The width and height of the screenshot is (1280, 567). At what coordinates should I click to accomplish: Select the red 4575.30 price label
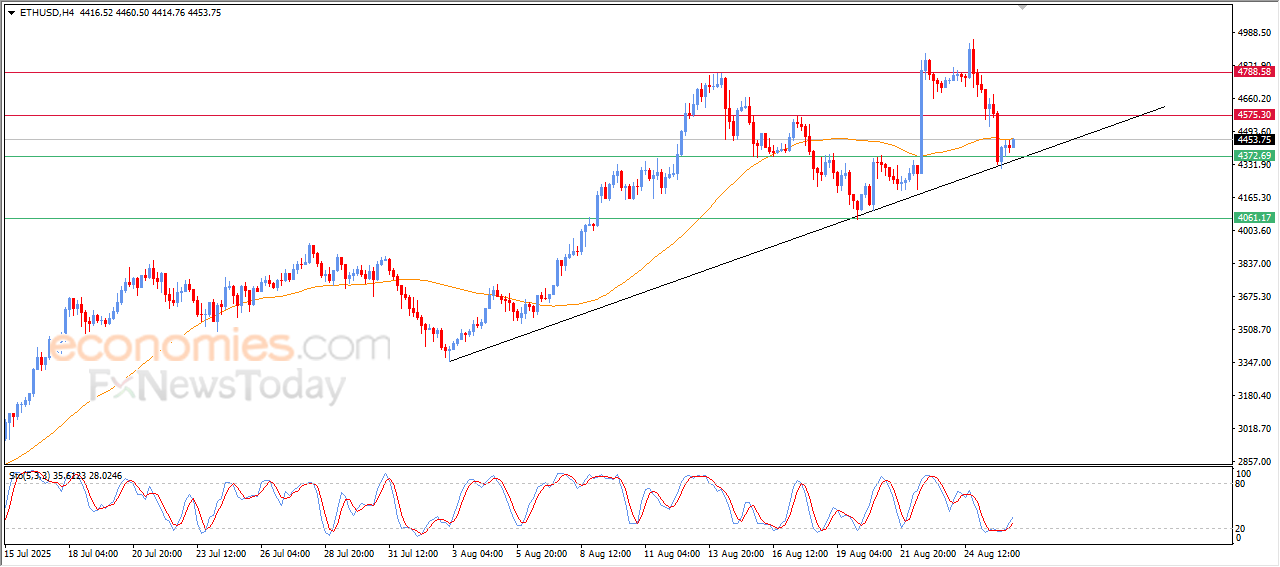click(1254, 115)
